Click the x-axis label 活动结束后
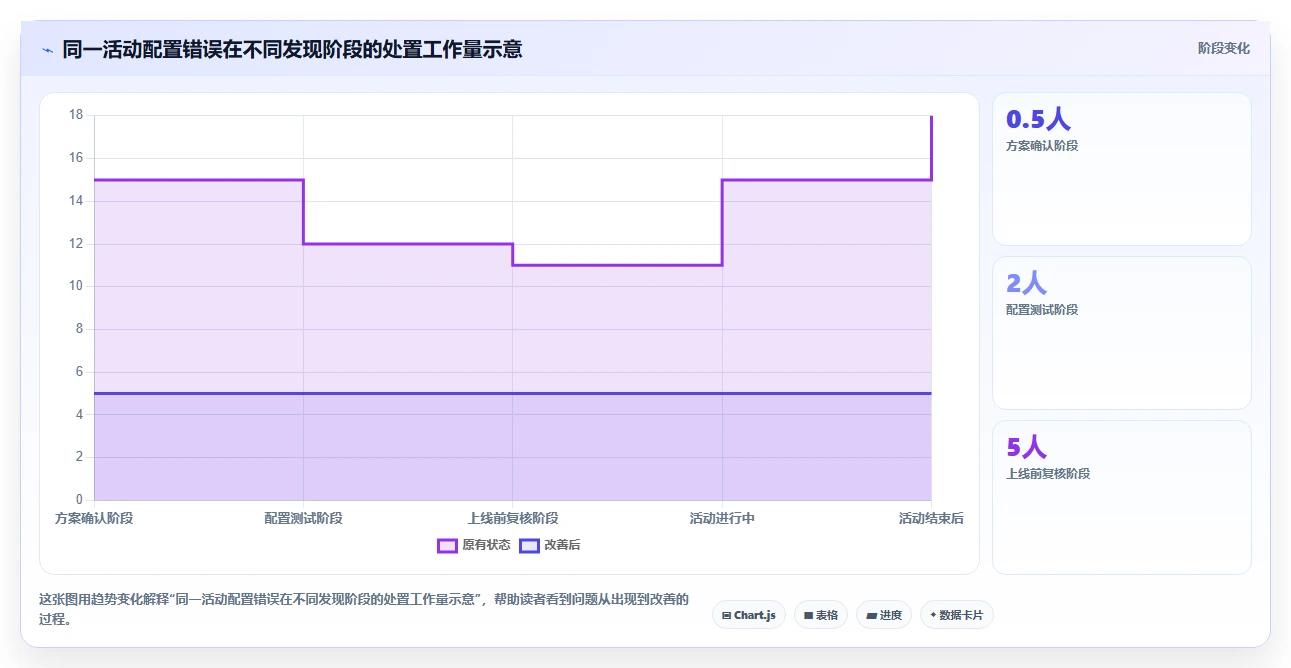The image size is (1291, 668). tap(931, 518)
